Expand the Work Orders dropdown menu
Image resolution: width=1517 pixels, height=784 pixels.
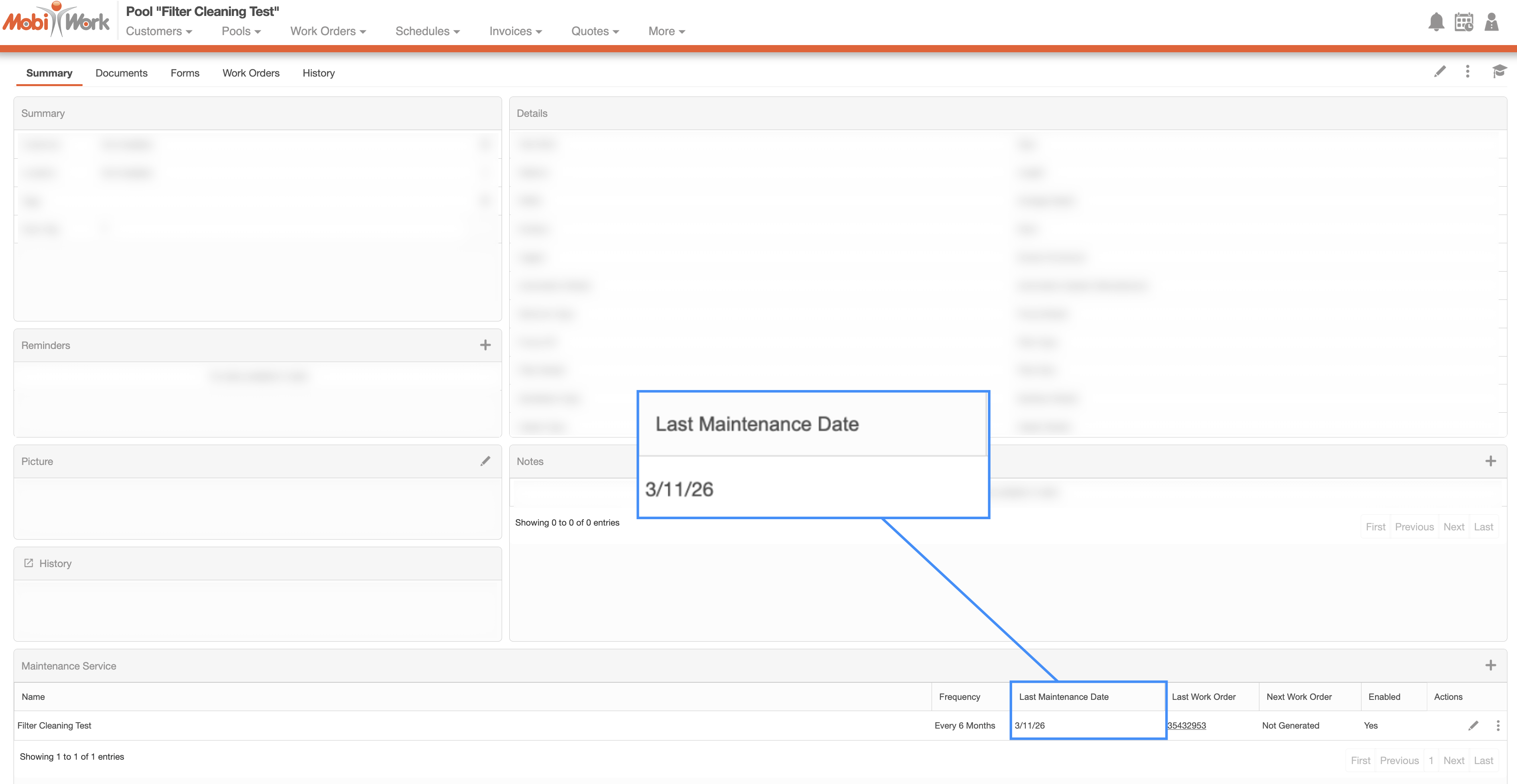[328, 31]
